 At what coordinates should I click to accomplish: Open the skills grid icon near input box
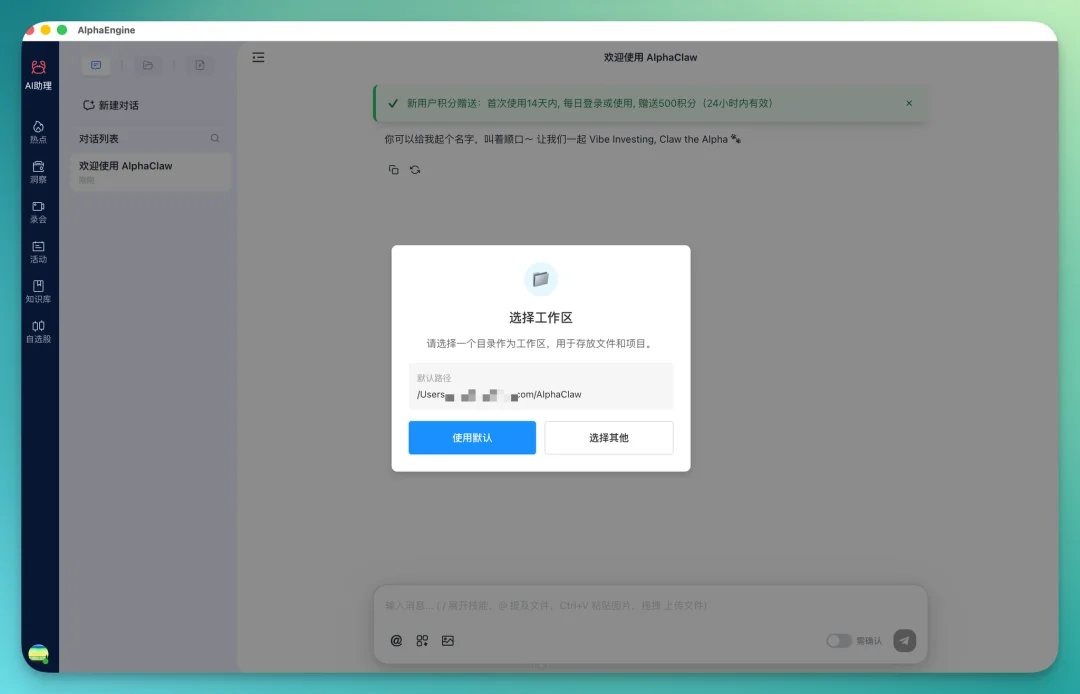[422, 640]
